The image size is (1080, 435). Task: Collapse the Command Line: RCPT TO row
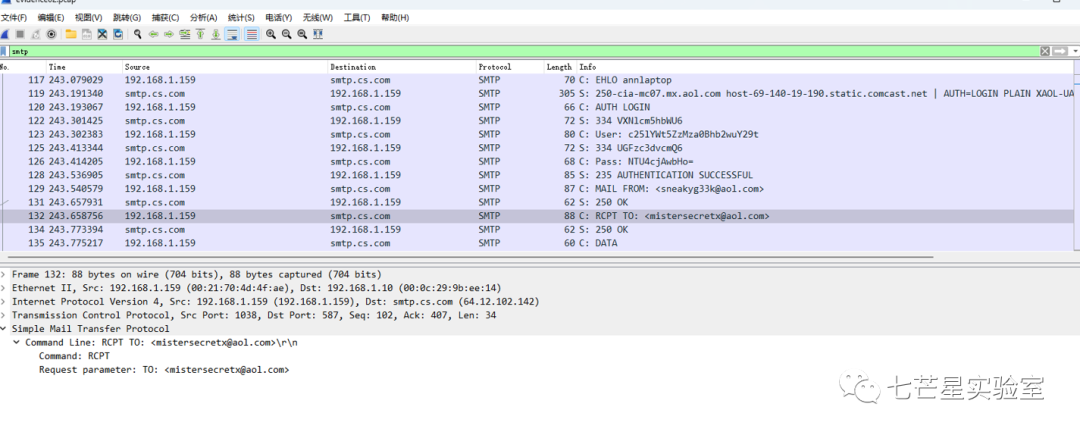tap(17, 342)
